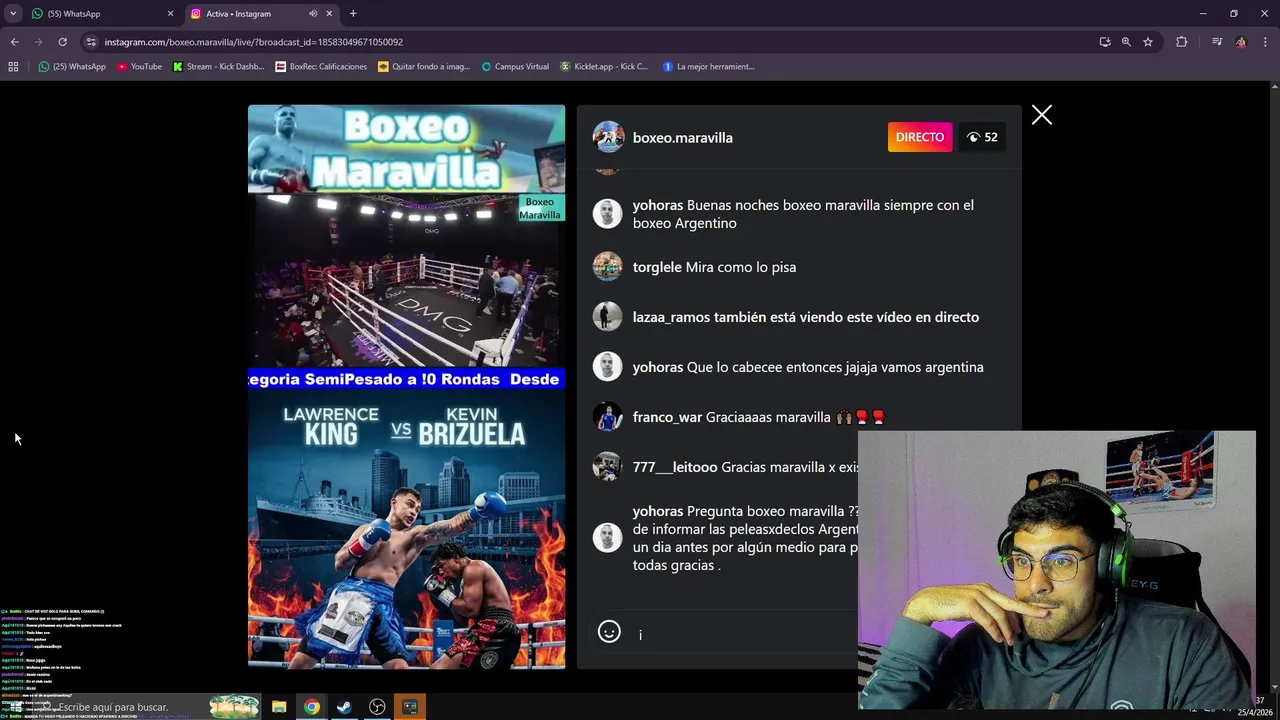Go back to previous page
The height and width of the screenshot is (720, 1280).
coord(14,42)
